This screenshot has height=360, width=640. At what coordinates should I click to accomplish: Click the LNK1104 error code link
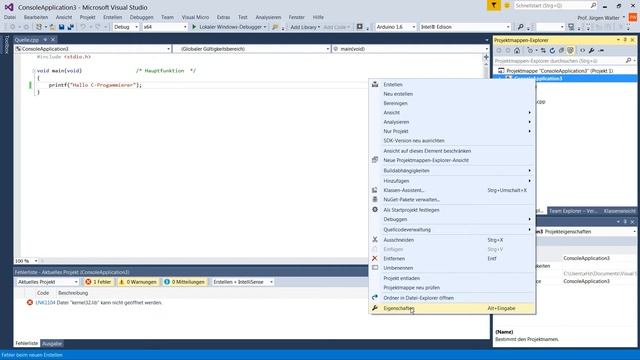[45, 303]
